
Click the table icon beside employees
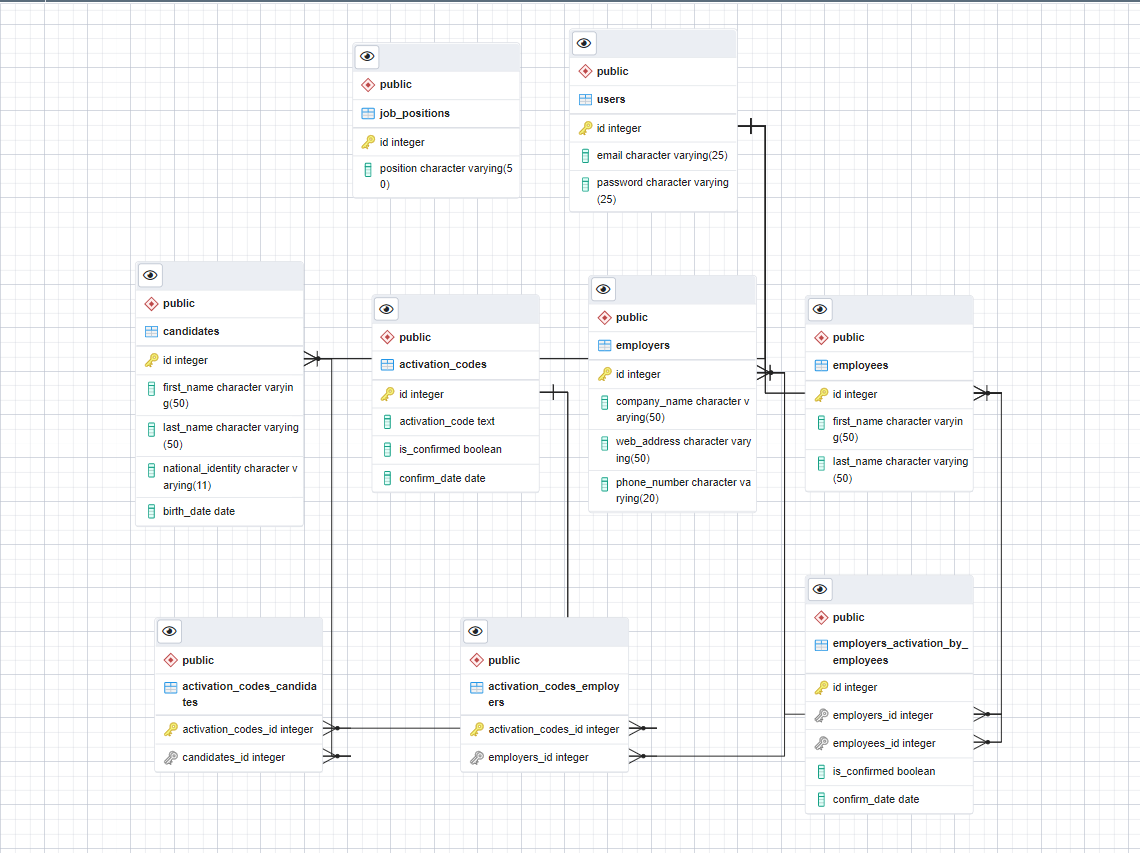(822, 366)
